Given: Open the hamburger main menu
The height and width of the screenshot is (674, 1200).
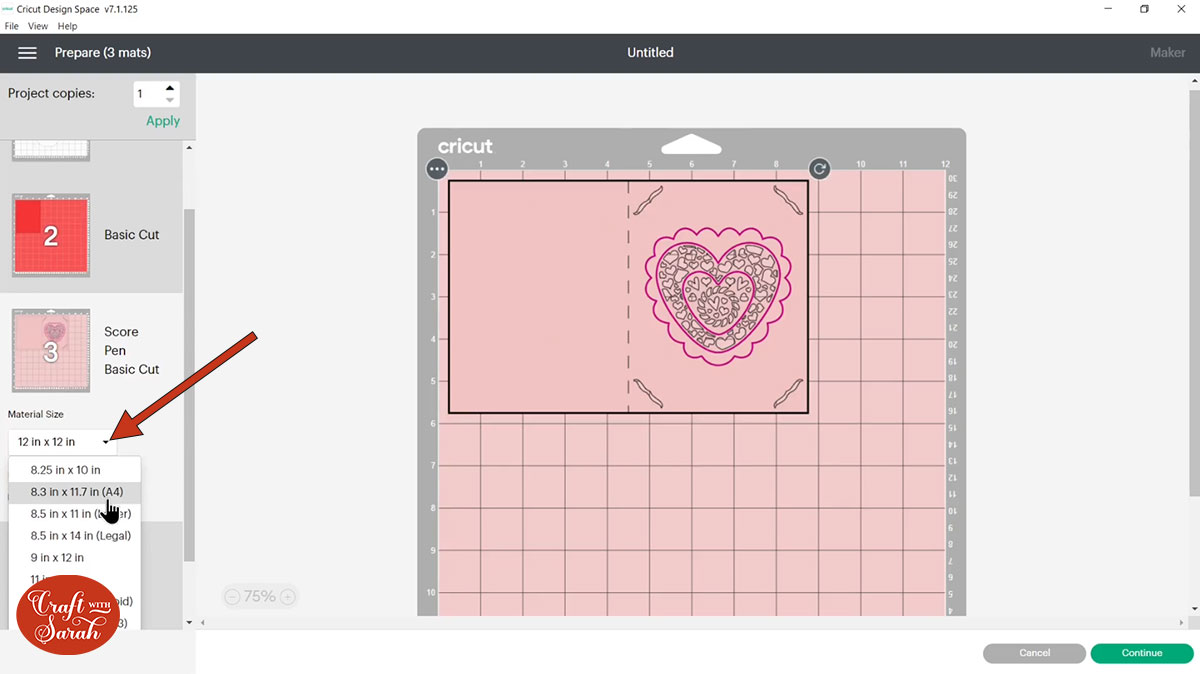Looking at the screenshot, I should [27, 52].
